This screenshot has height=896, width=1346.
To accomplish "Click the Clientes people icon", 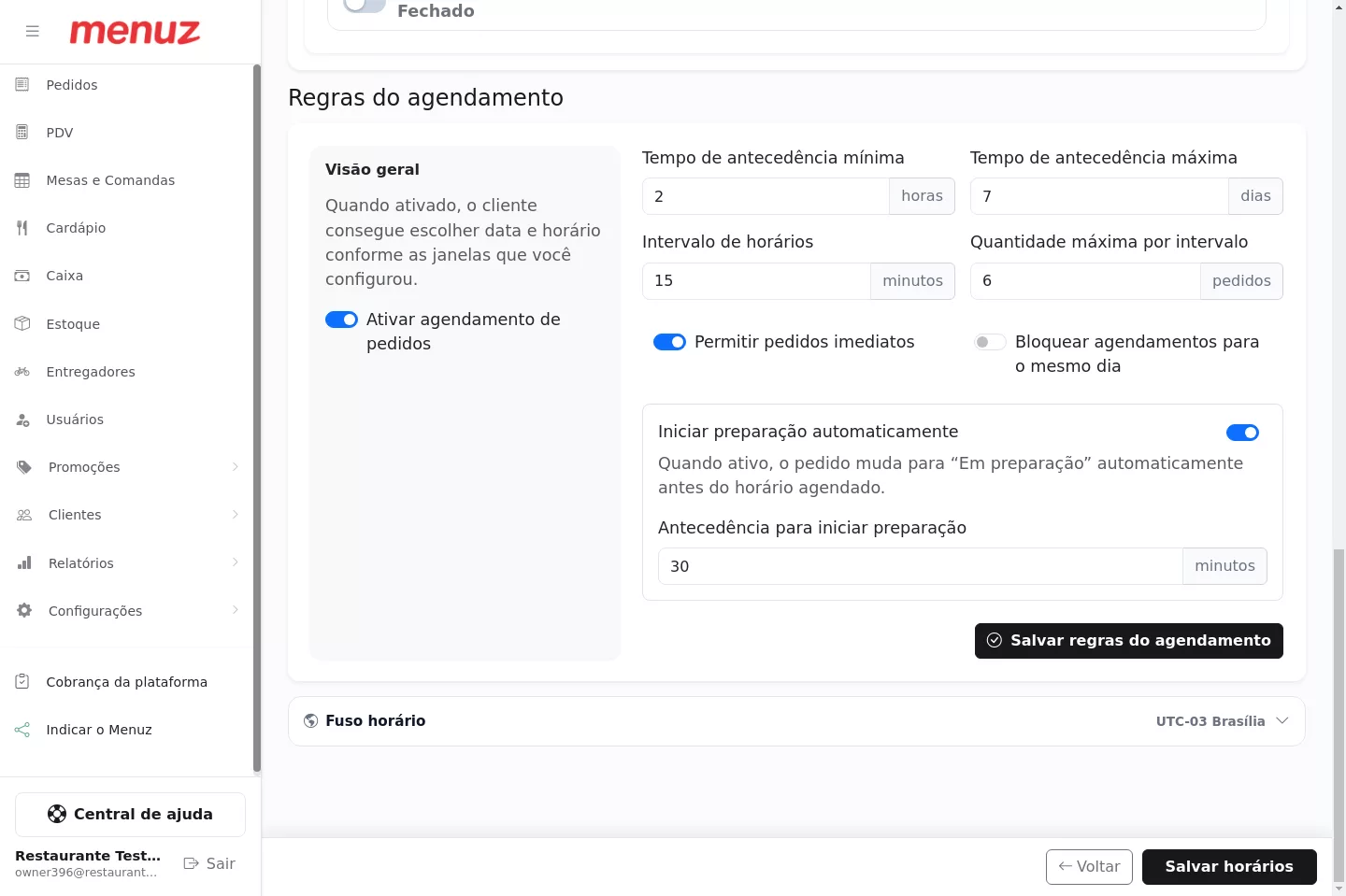I will click(x=24, y=515).
